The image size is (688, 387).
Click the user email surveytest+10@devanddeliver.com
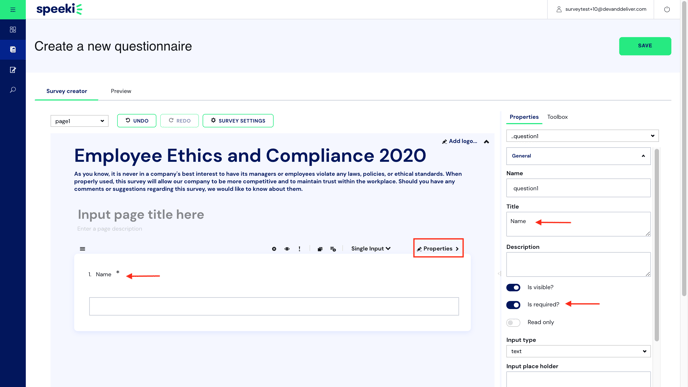[606, 9]
